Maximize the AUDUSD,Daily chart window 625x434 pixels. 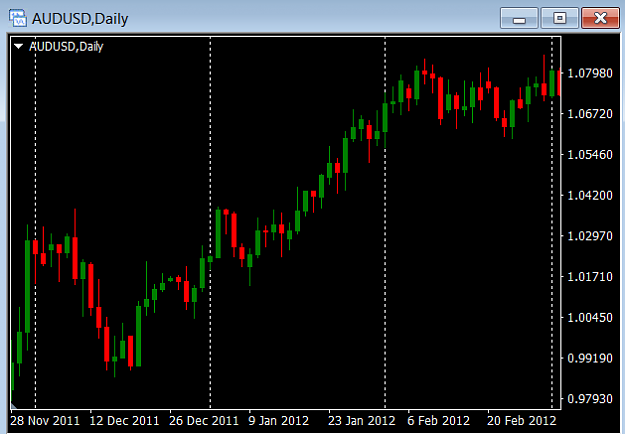(x=560, y=18)
